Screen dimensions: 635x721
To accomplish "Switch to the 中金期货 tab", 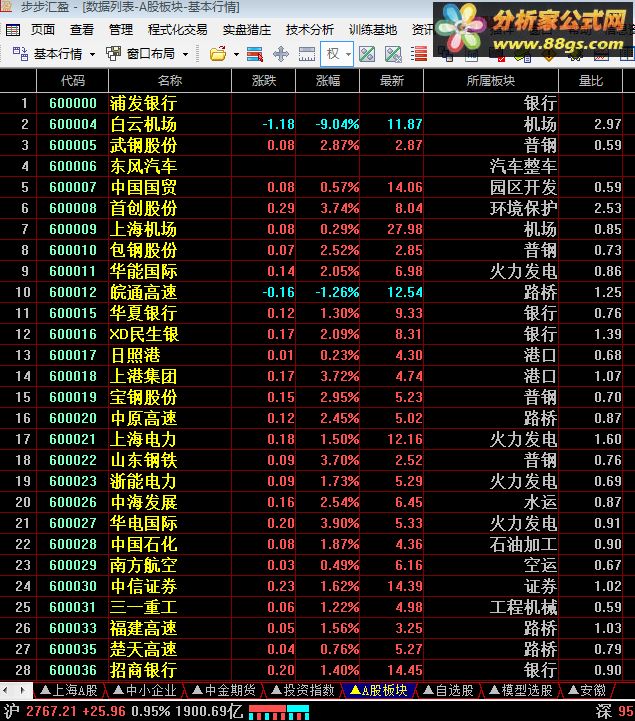I will 224,690.
